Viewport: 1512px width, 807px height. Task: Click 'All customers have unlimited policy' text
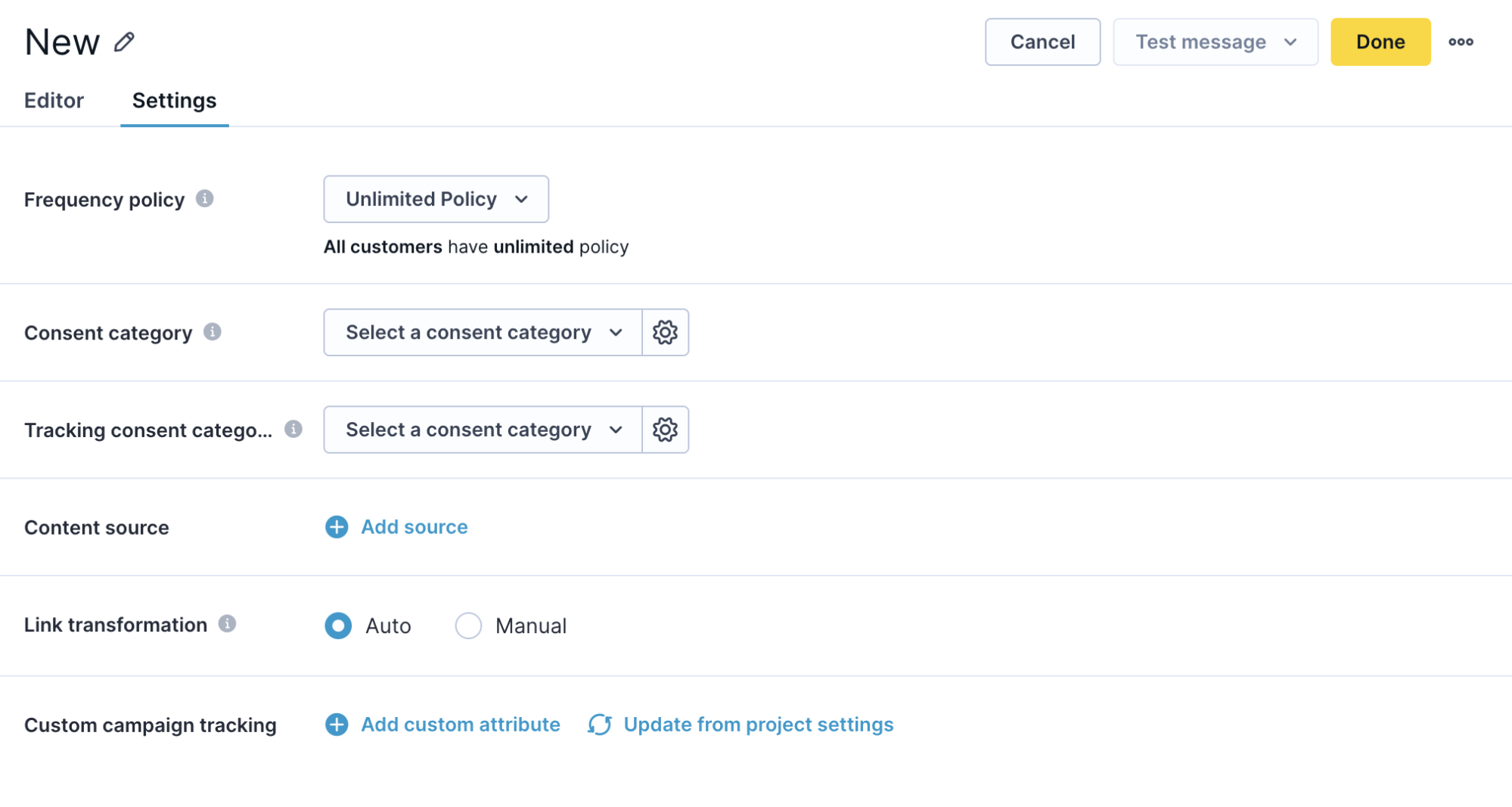[476, 247]
